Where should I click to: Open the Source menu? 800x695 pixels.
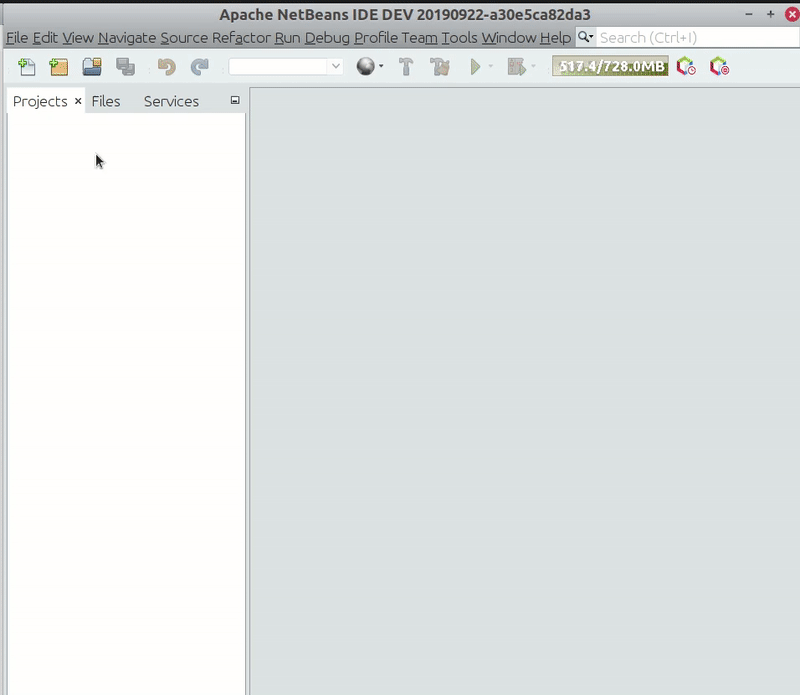pos(184,38)
